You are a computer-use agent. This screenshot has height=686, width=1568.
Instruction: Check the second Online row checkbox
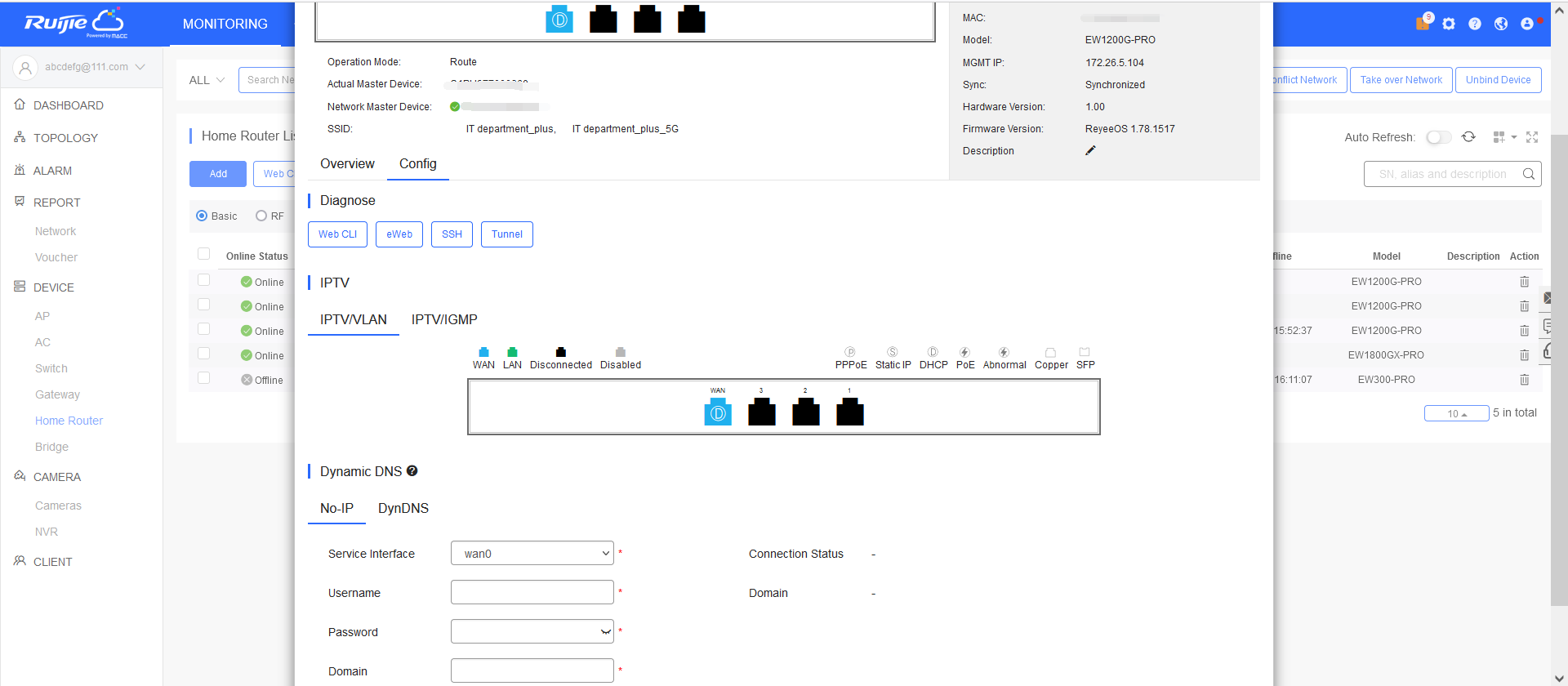(204, 305)
